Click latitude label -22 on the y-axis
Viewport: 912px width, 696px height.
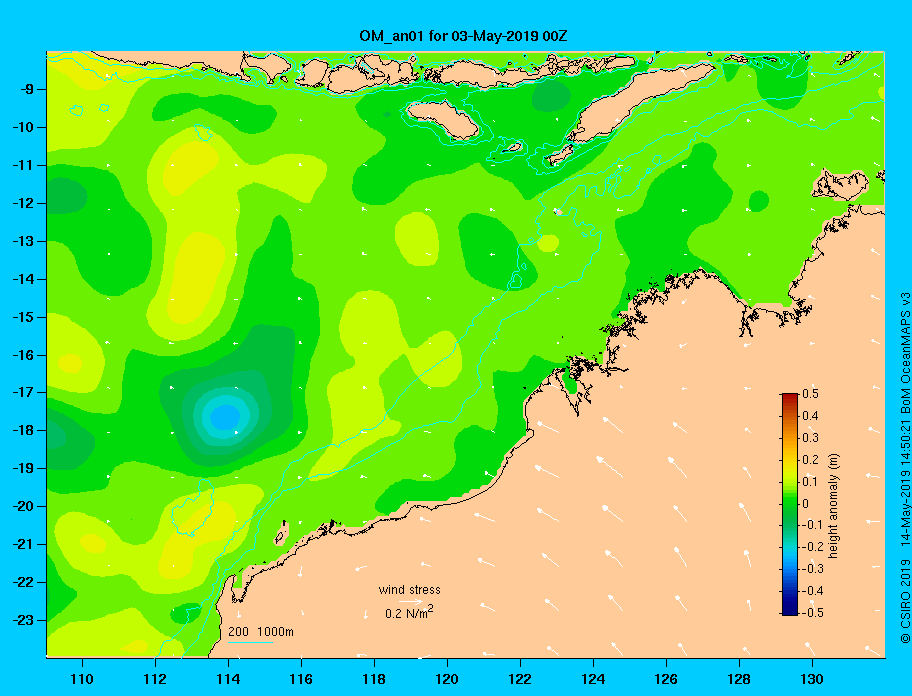(23, 582)
